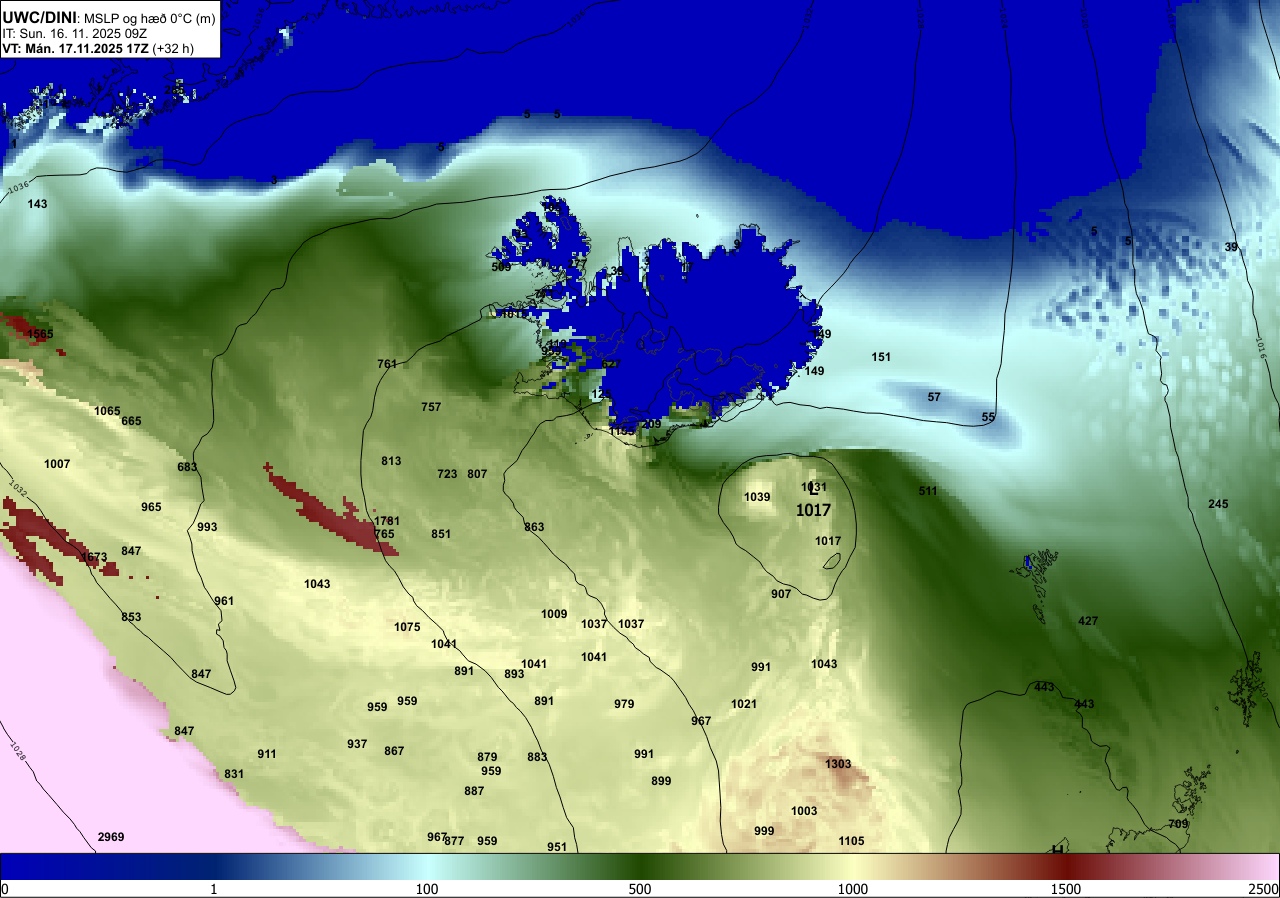Click the 937 height value

click(x=357, y=744)
